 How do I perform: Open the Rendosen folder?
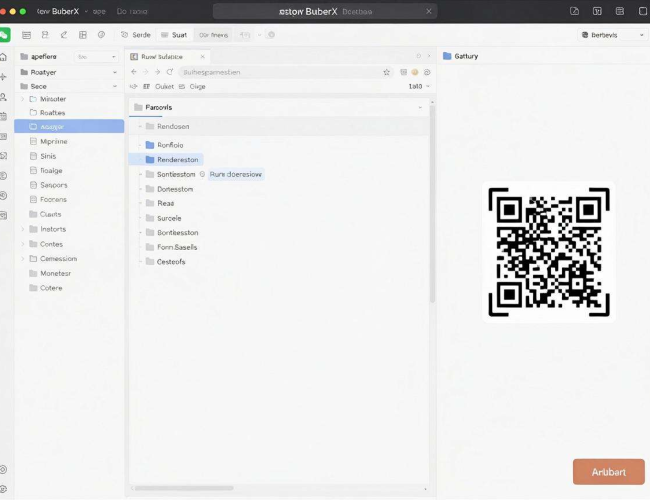click(x=173, y=126)
